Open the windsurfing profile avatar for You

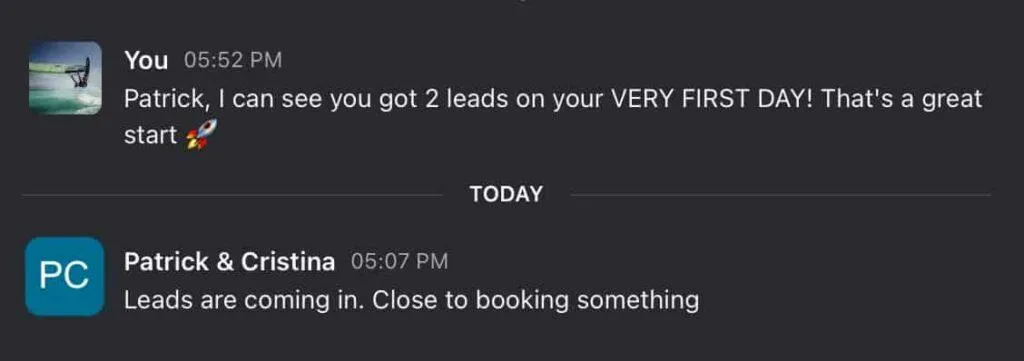click(x=65, y=78)
